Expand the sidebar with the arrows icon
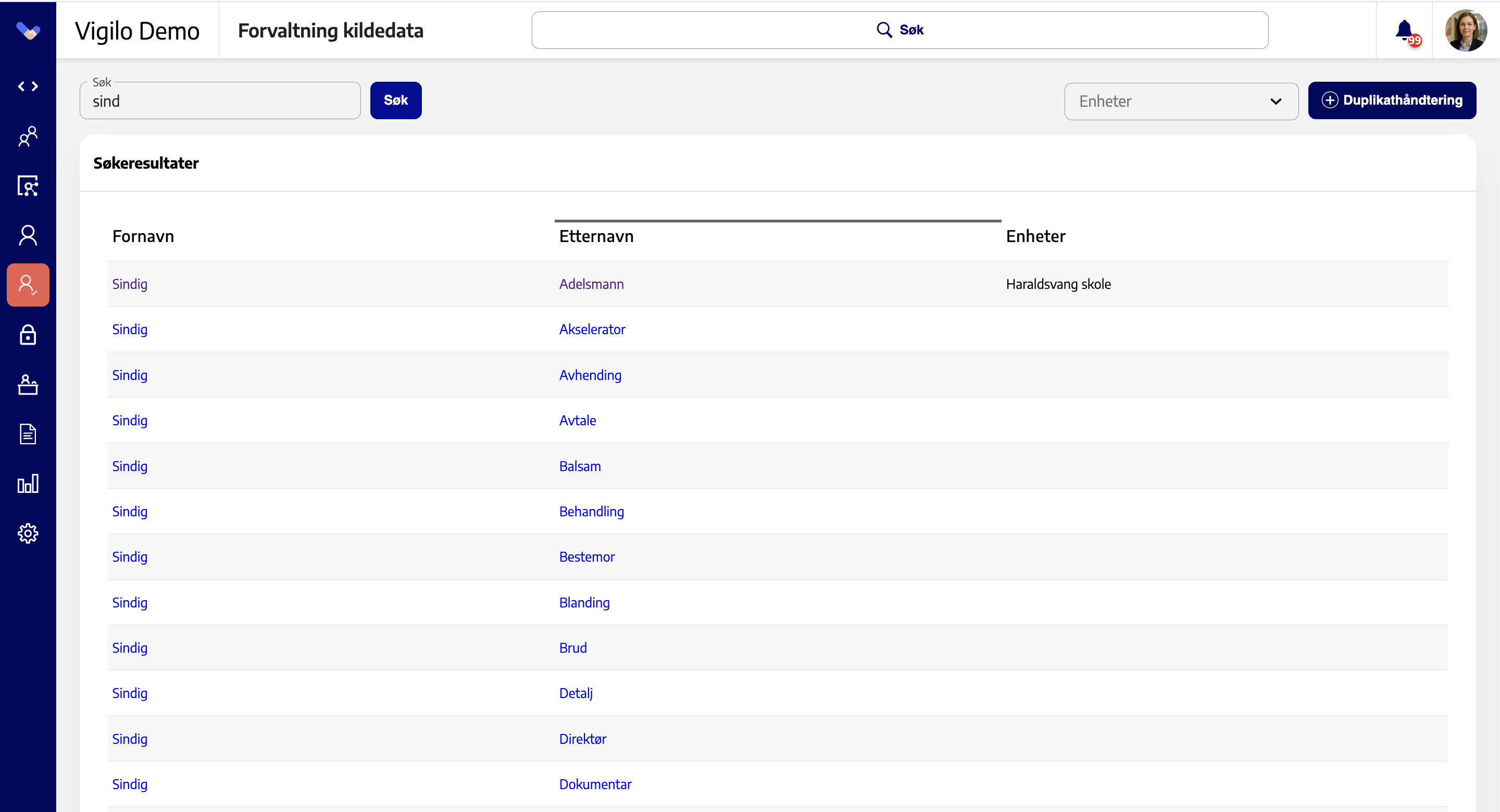Screen dimensions: 1500x812 [28, 86]
